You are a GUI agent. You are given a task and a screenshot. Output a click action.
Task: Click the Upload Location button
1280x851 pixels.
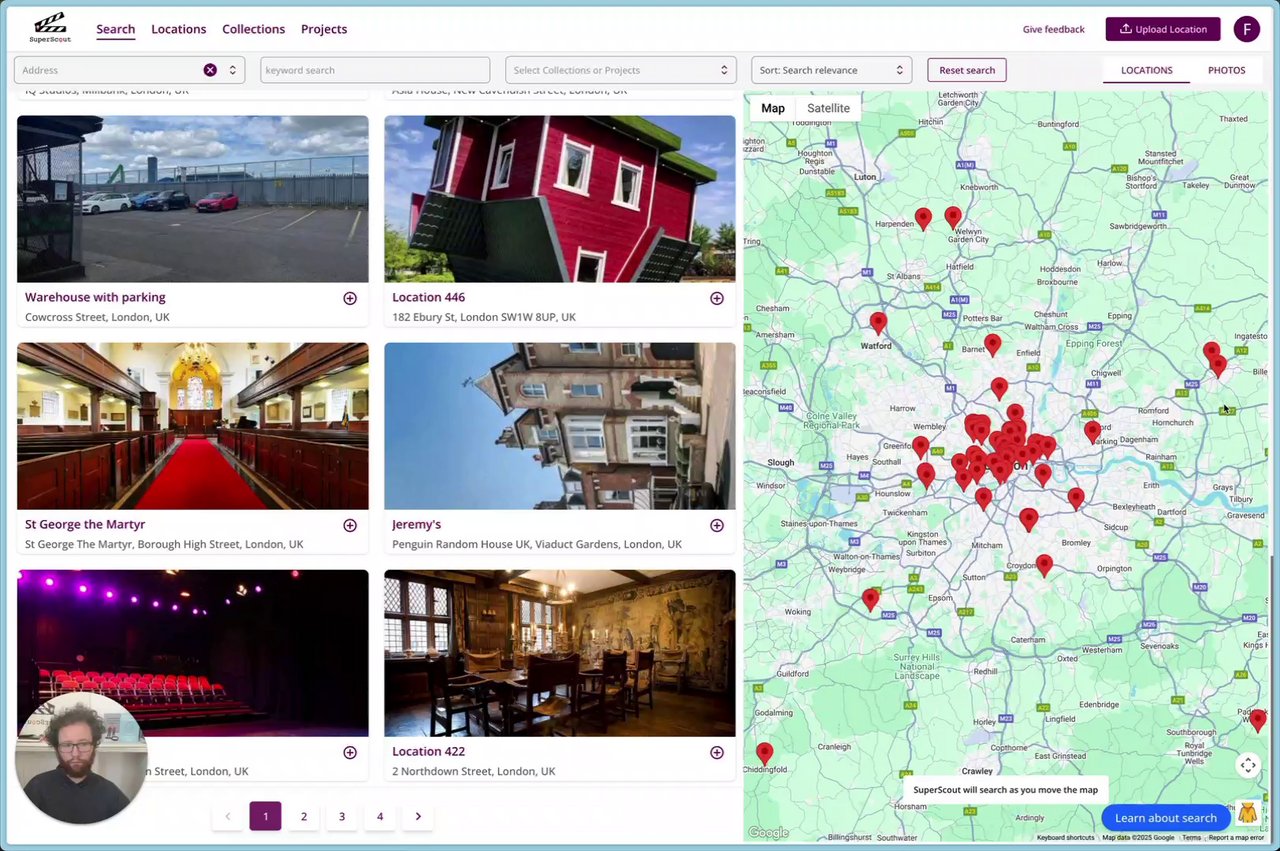pos(1163,29)
